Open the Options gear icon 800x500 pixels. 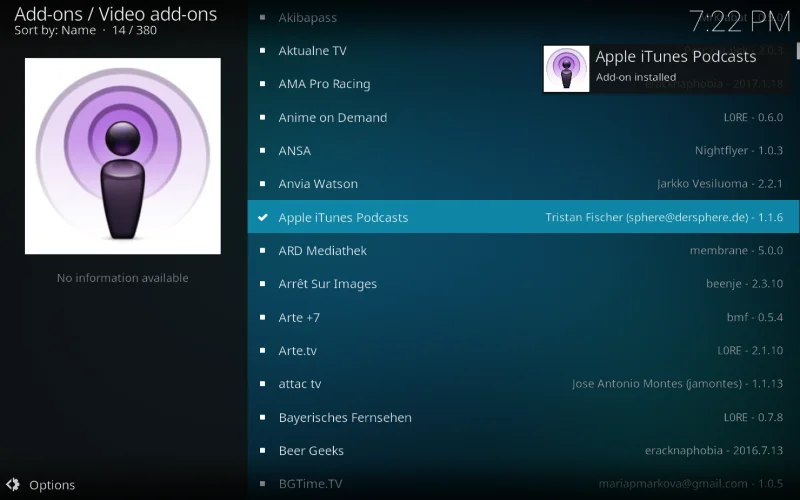tap(13, 484)
